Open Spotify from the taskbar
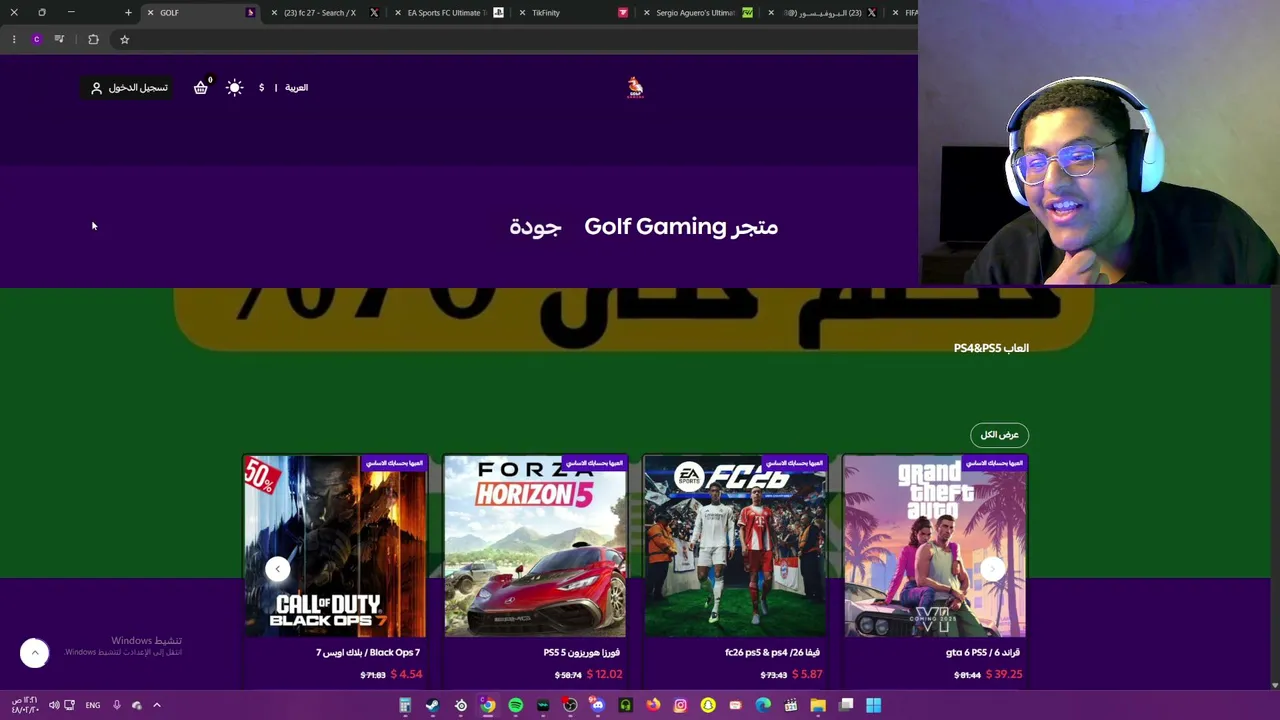 coord(515,705)
